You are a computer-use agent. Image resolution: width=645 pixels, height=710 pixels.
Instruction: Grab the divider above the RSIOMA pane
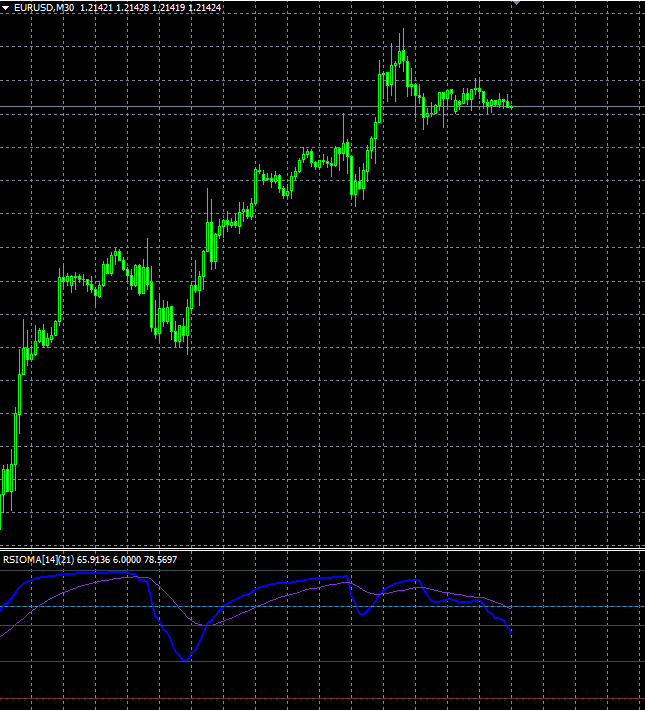pos(322,549)
